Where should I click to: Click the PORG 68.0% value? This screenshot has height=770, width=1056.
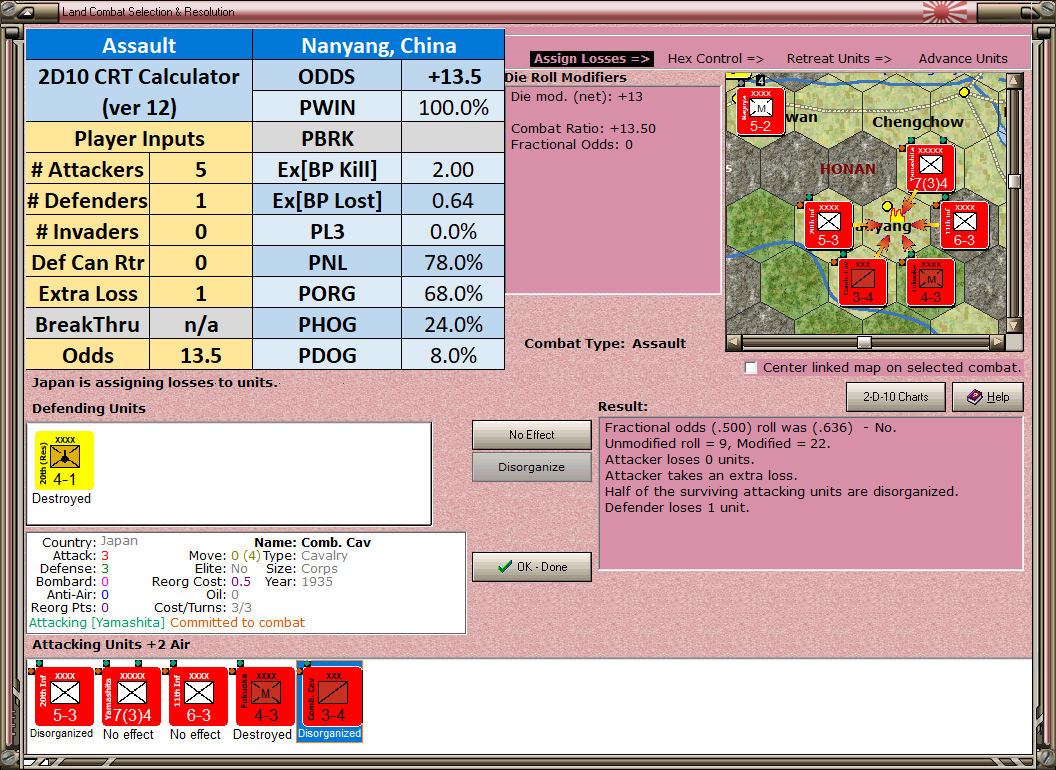(x=453, y=293)
